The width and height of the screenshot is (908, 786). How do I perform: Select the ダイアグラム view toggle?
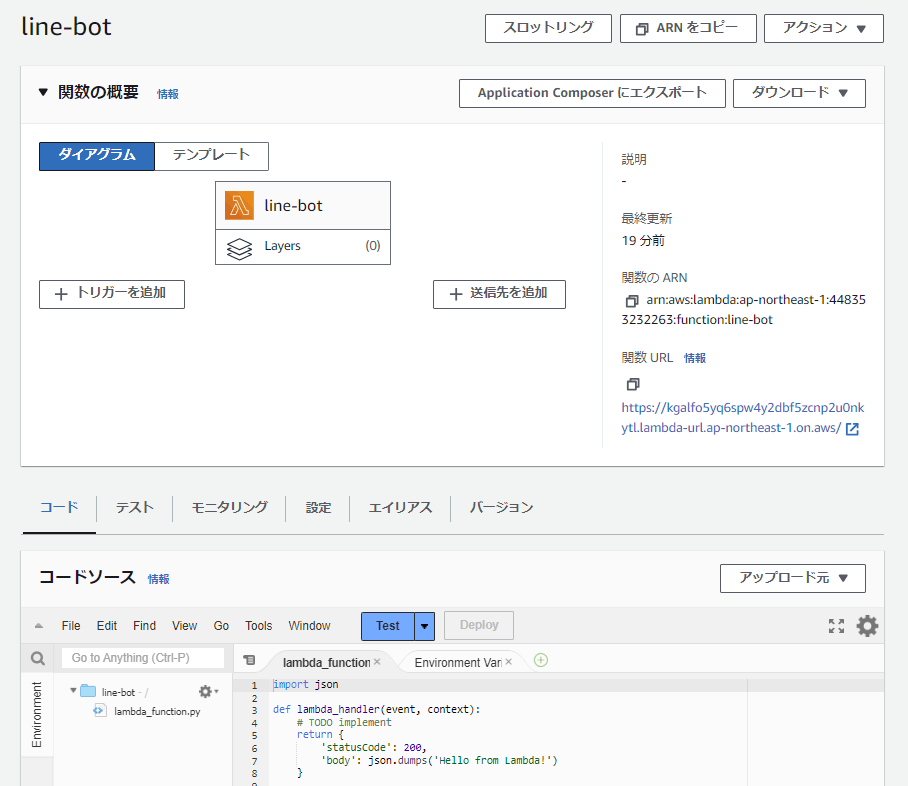[x=97, y=156]
